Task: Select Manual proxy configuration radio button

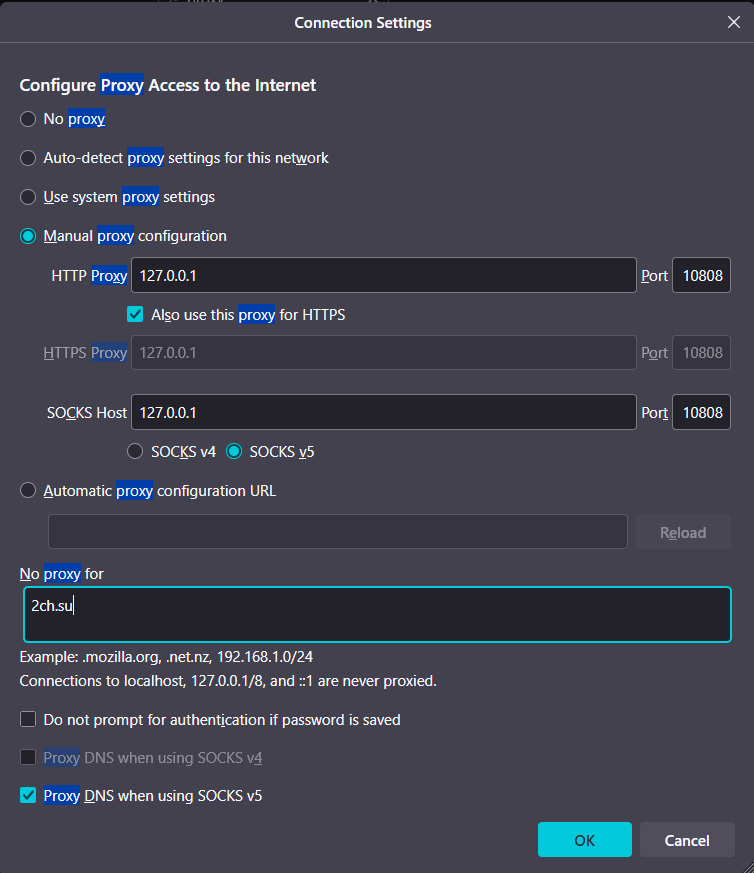Action: (28, 236)
